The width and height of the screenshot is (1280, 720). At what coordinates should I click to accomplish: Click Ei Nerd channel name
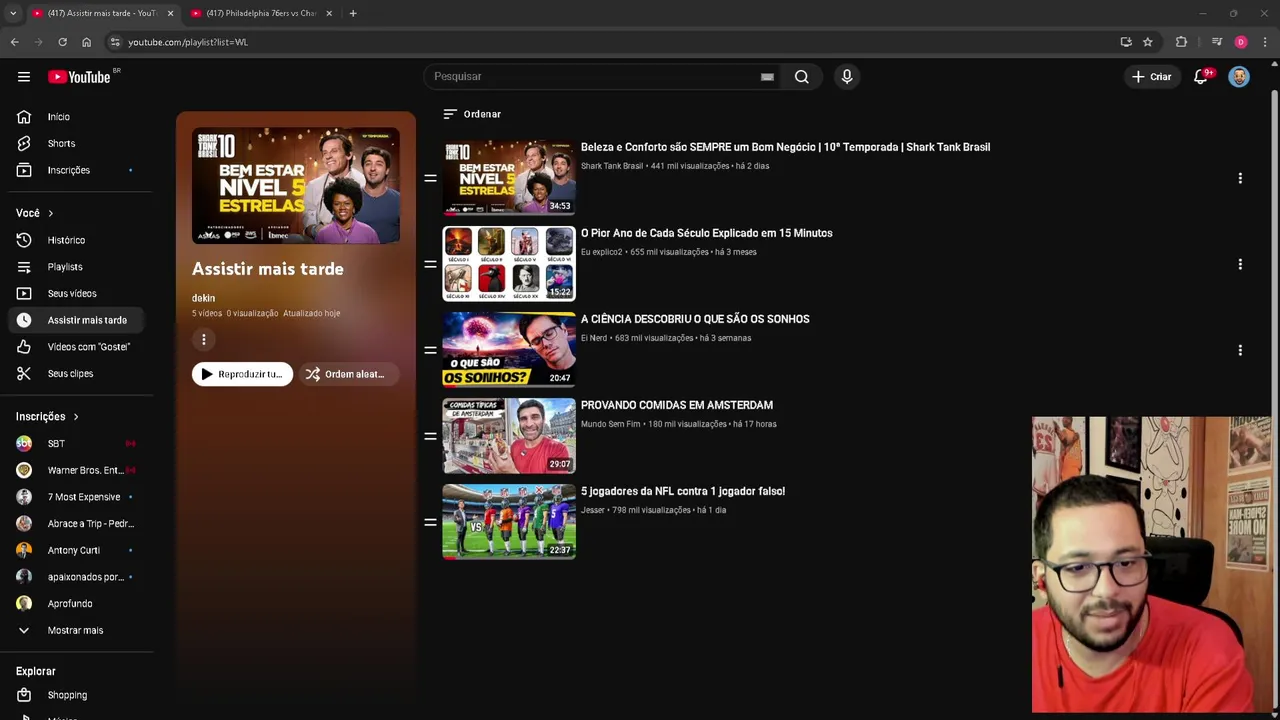point(594,338)
